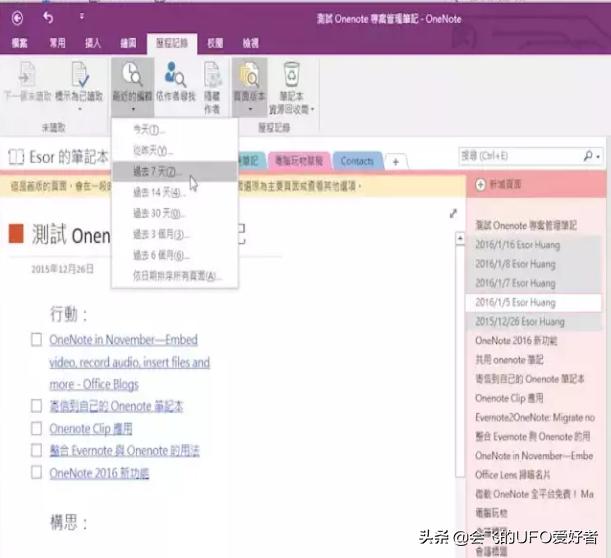Expand the 筆記本資源回收筒 dropdown arrow

tap(312, 109)
